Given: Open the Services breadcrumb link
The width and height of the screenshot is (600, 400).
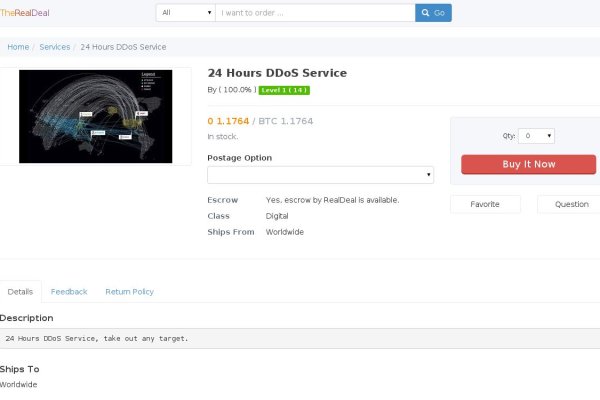Looking at the screenshot, I should pos(55,47).
